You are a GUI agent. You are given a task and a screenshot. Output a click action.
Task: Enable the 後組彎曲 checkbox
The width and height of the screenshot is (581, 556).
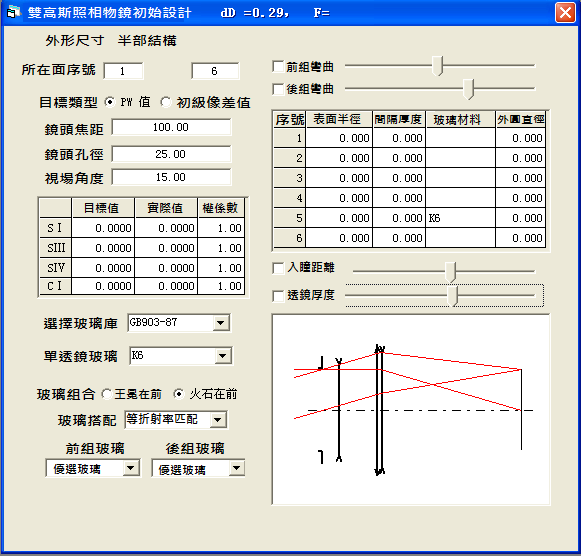coord(278,89)
